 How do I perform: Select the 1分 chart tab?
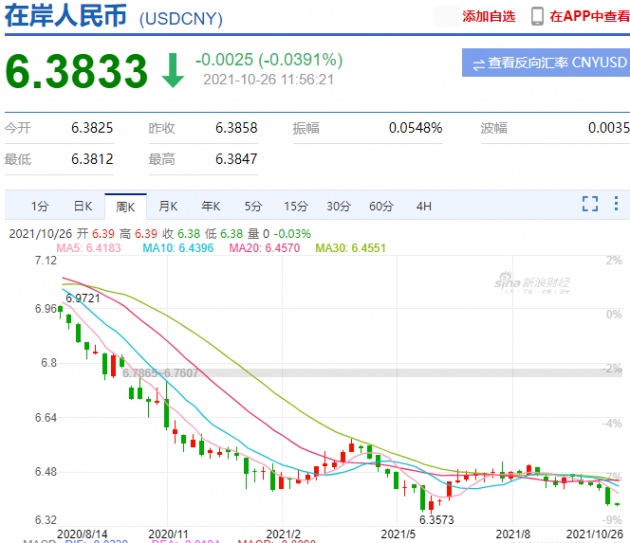click(x=40, y=207)
